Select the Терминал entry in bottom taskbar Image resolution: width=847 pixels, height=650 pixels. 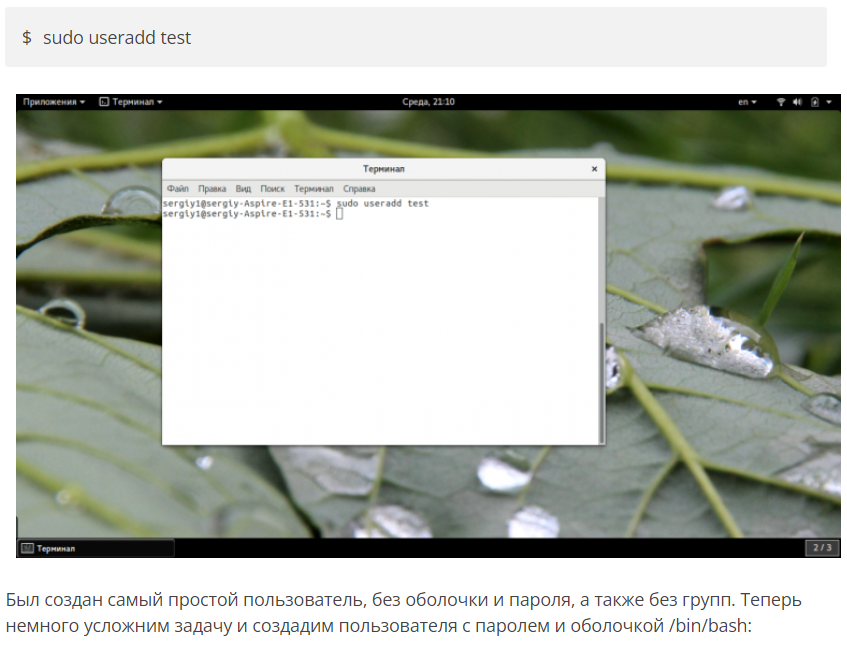(x=96, y=548)
